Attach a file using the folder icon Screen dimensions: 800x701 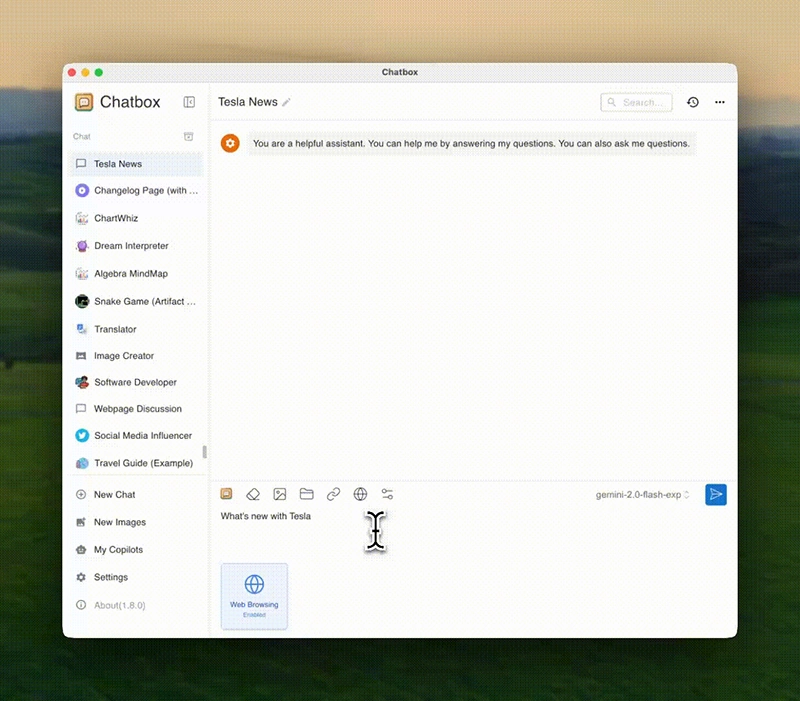coord(307,494)
